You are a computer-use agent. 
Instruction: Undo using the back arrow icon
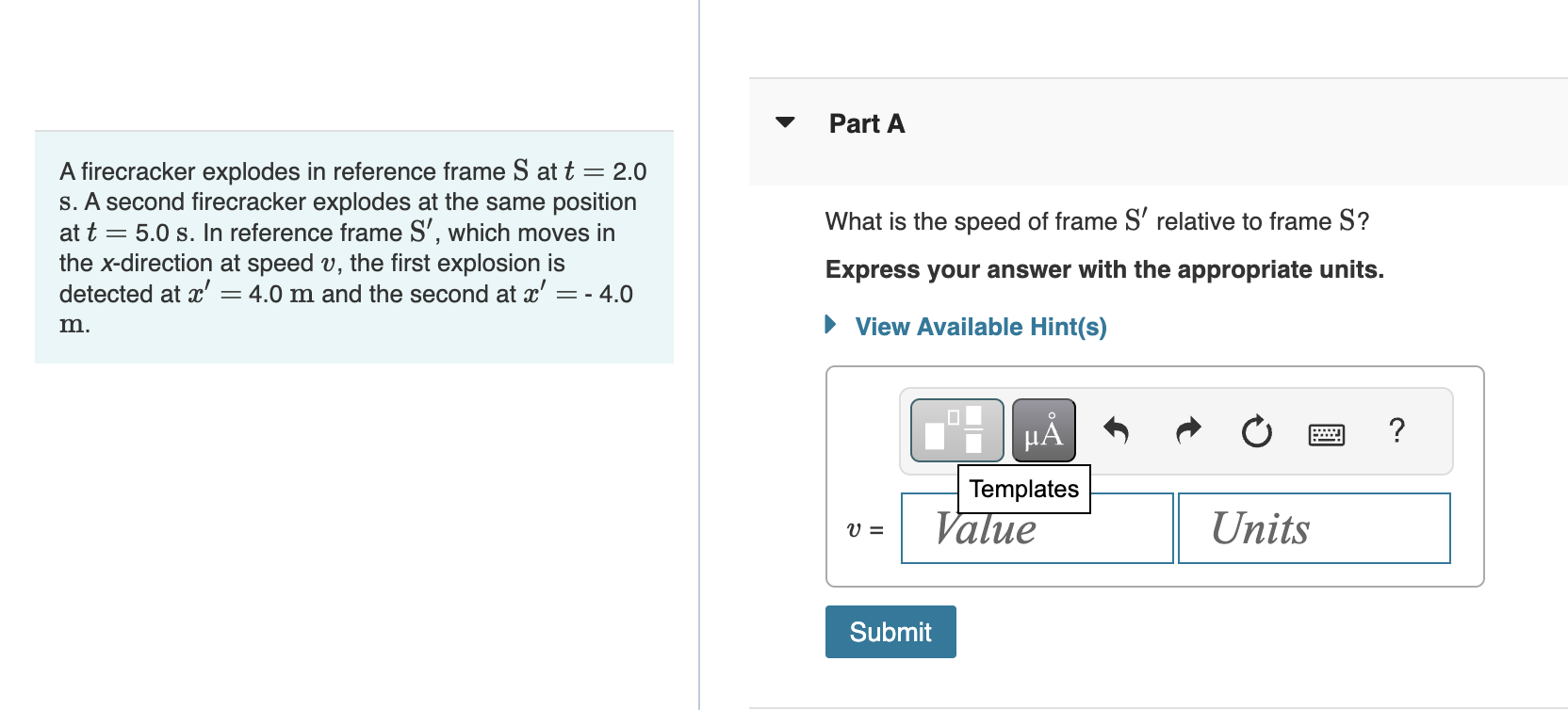coord(1118,429)
